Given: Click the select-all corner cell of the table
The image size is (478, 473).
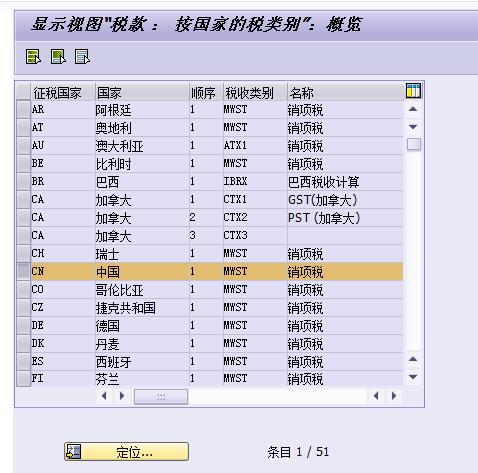Looking at the screenshot, I should click(23, 92).
